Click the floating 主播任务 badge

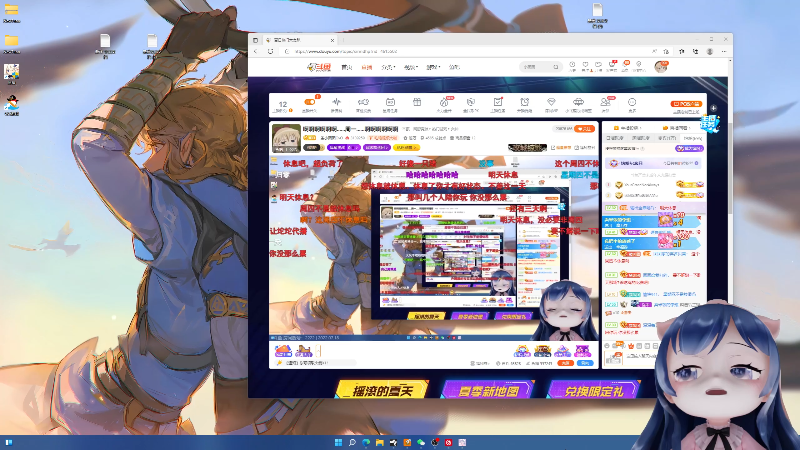point(709,123)
